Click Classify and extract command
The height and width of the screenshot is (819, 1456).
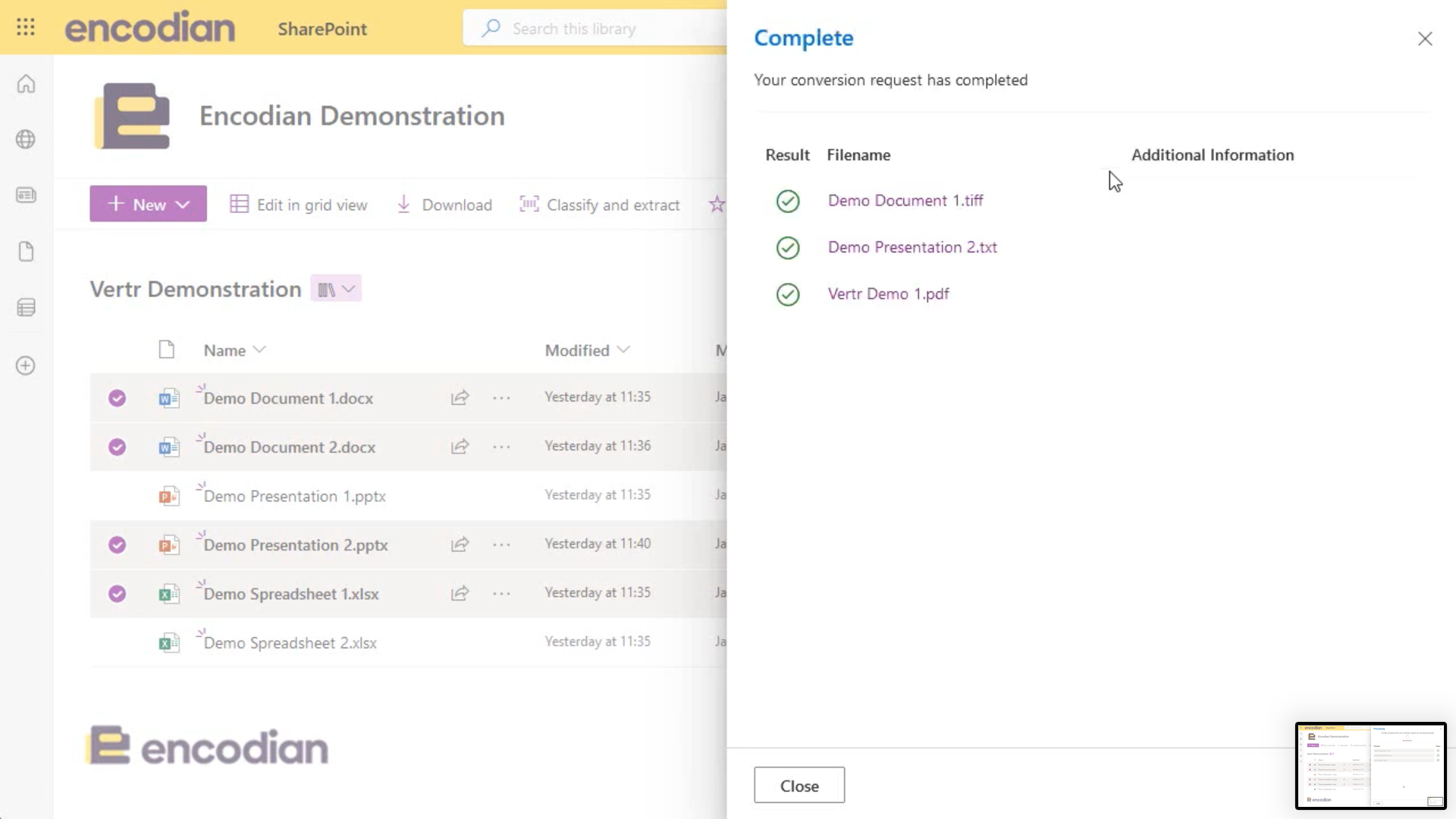599,205
